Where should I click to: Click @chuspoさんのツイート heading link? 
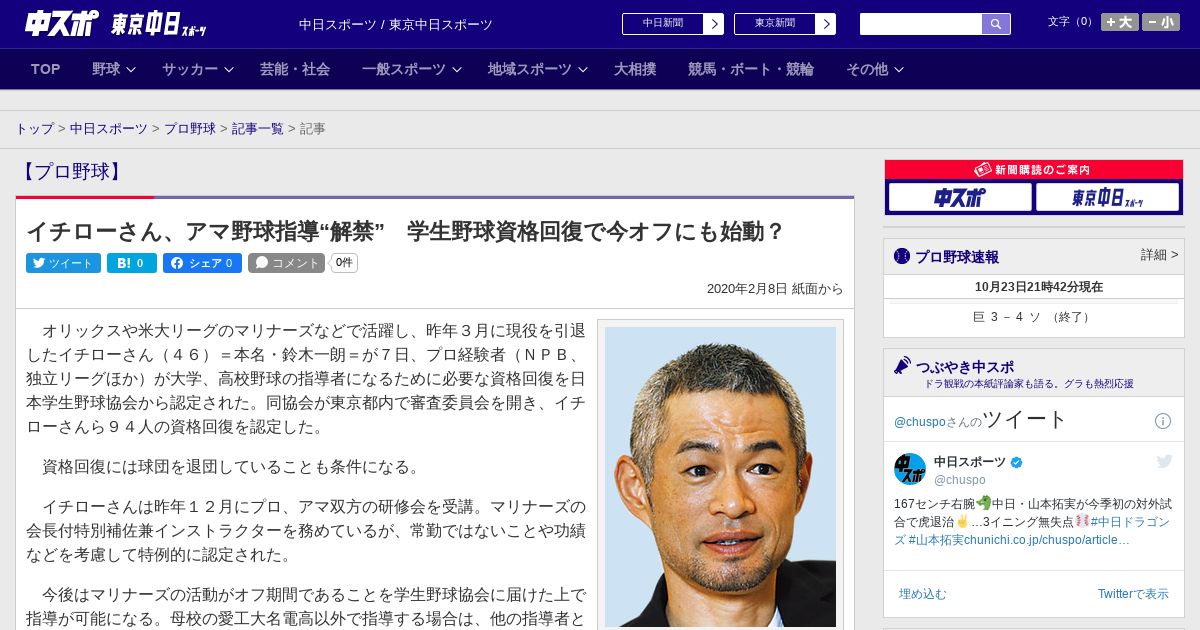click(981, 420)
